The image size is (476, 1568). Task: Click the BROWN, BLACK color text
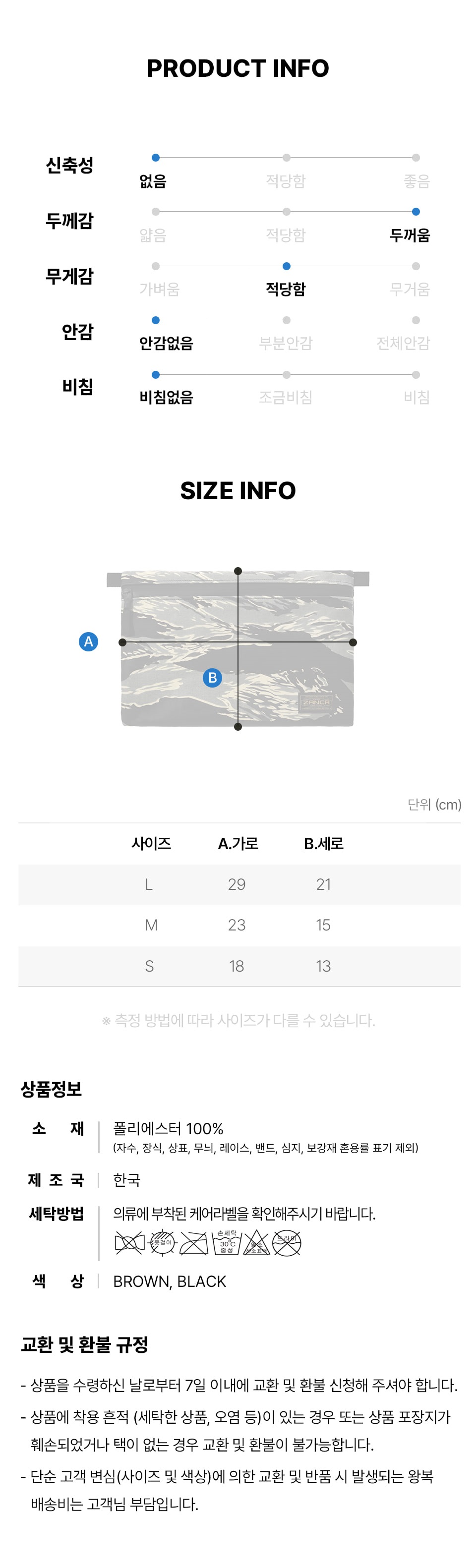tap(170, 1281)
